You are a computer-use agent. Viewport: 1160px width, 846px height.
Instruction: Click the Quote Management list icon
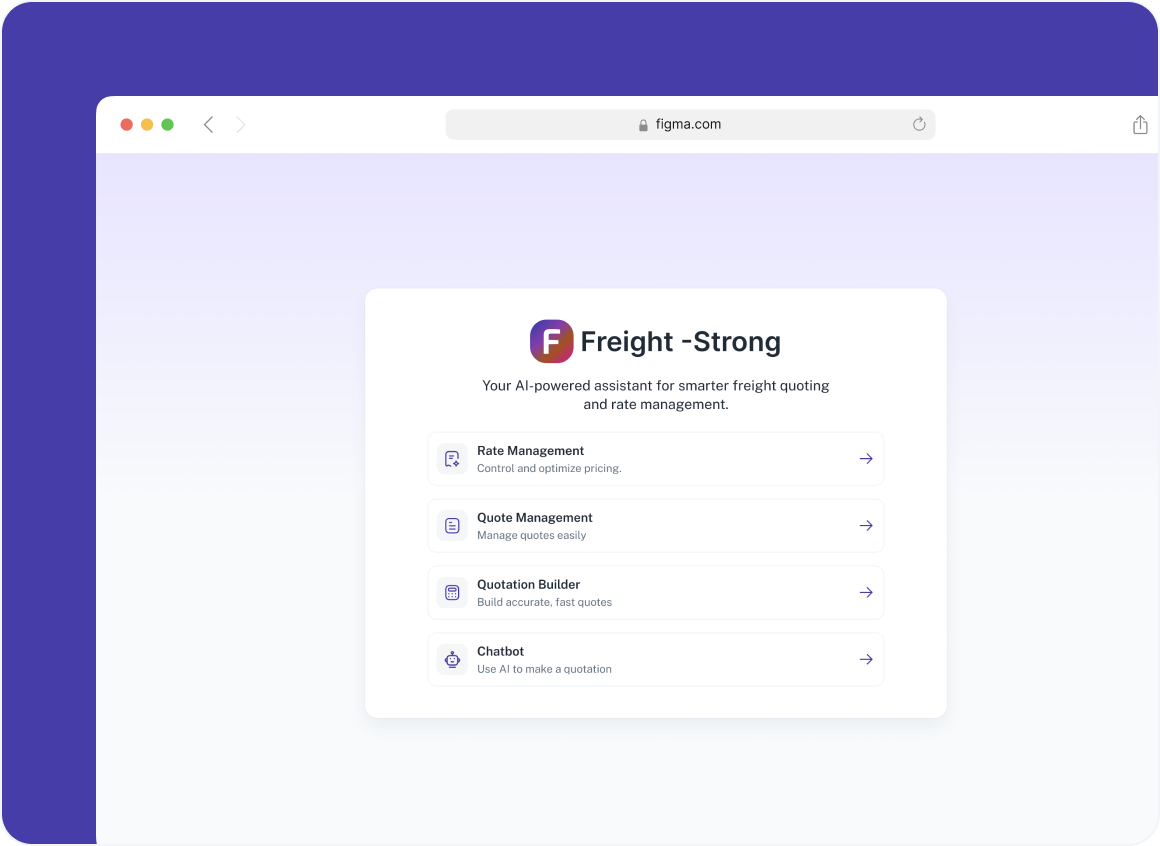tap(452, 526)
